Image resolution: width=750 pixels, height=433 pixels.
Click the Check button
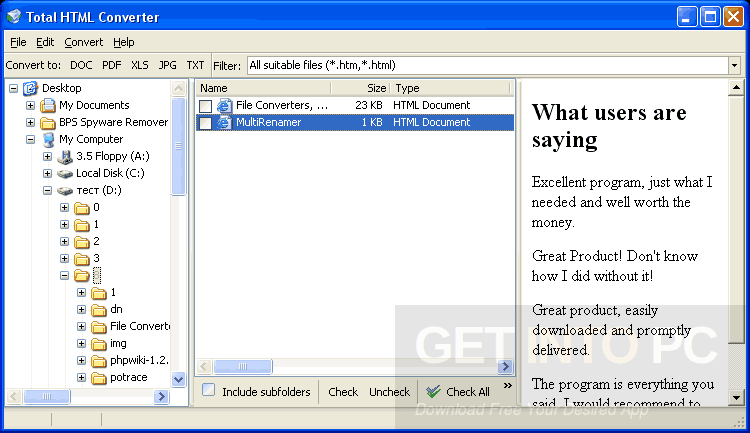click(x=343, y=392)
